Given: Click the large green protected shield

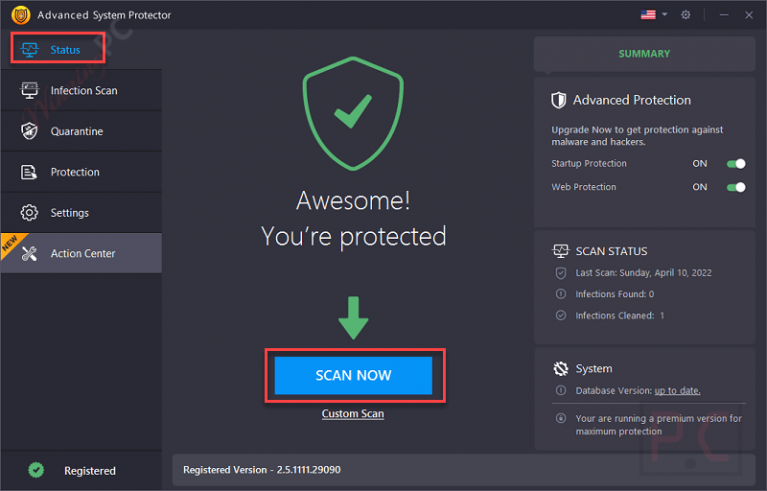Looking at the screenshot, I should (x=353, y=113).
